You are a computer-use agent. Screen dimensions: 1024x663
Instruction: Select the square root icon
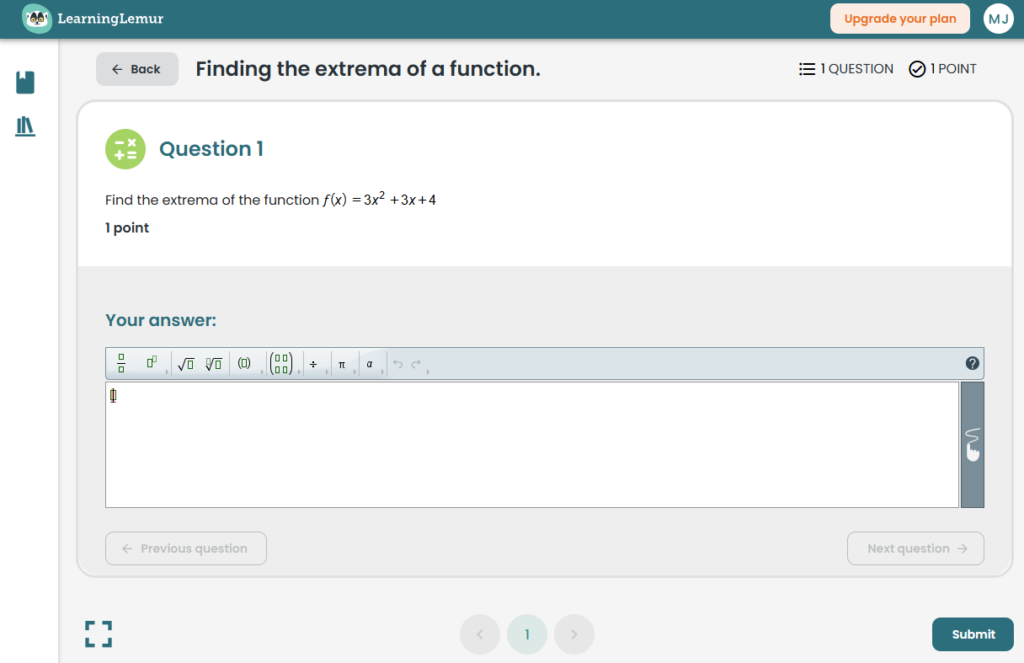click(x=185, y=364)
